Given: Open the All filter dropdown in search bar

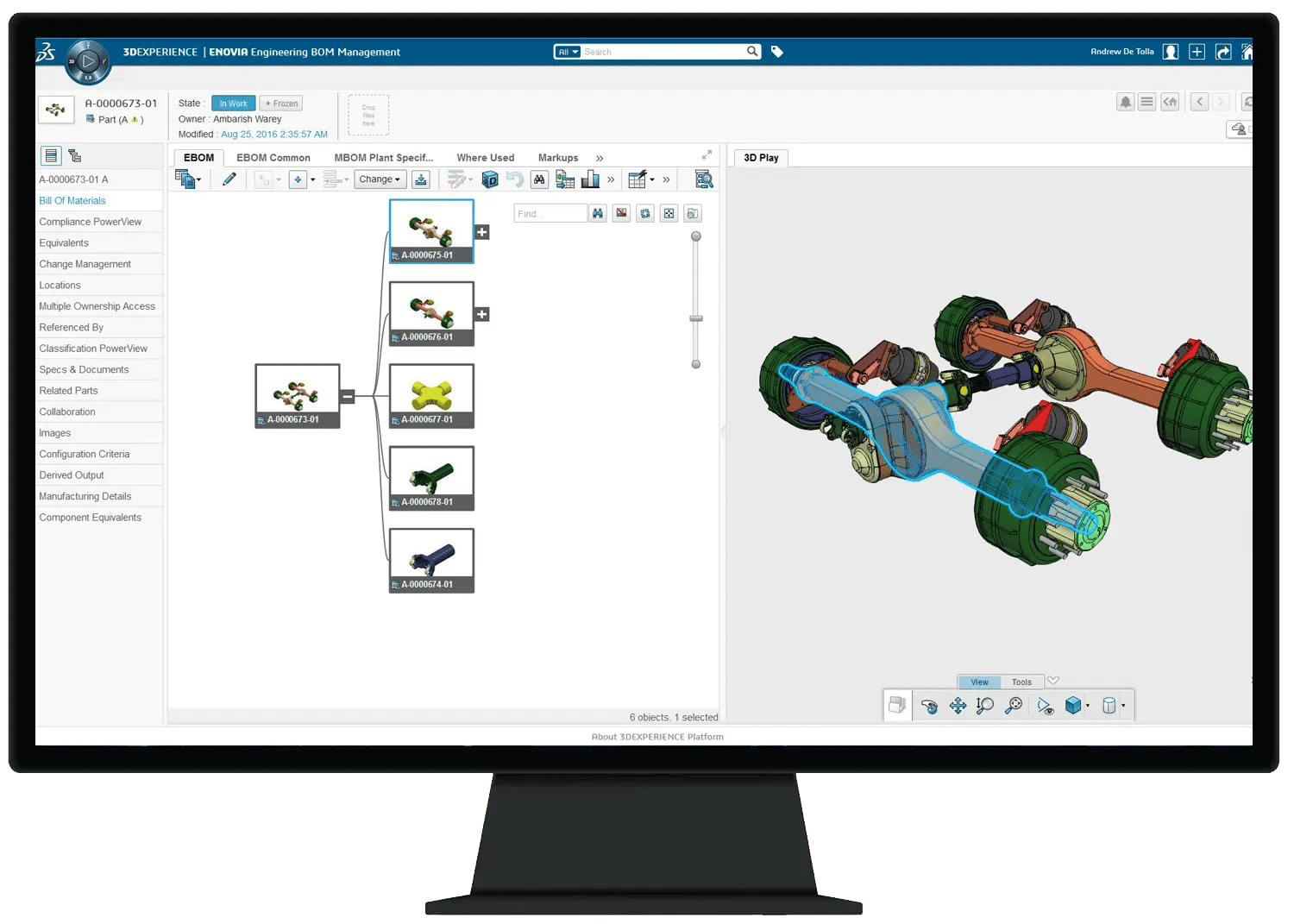Looking at the screenshot, I should [568, 52].
